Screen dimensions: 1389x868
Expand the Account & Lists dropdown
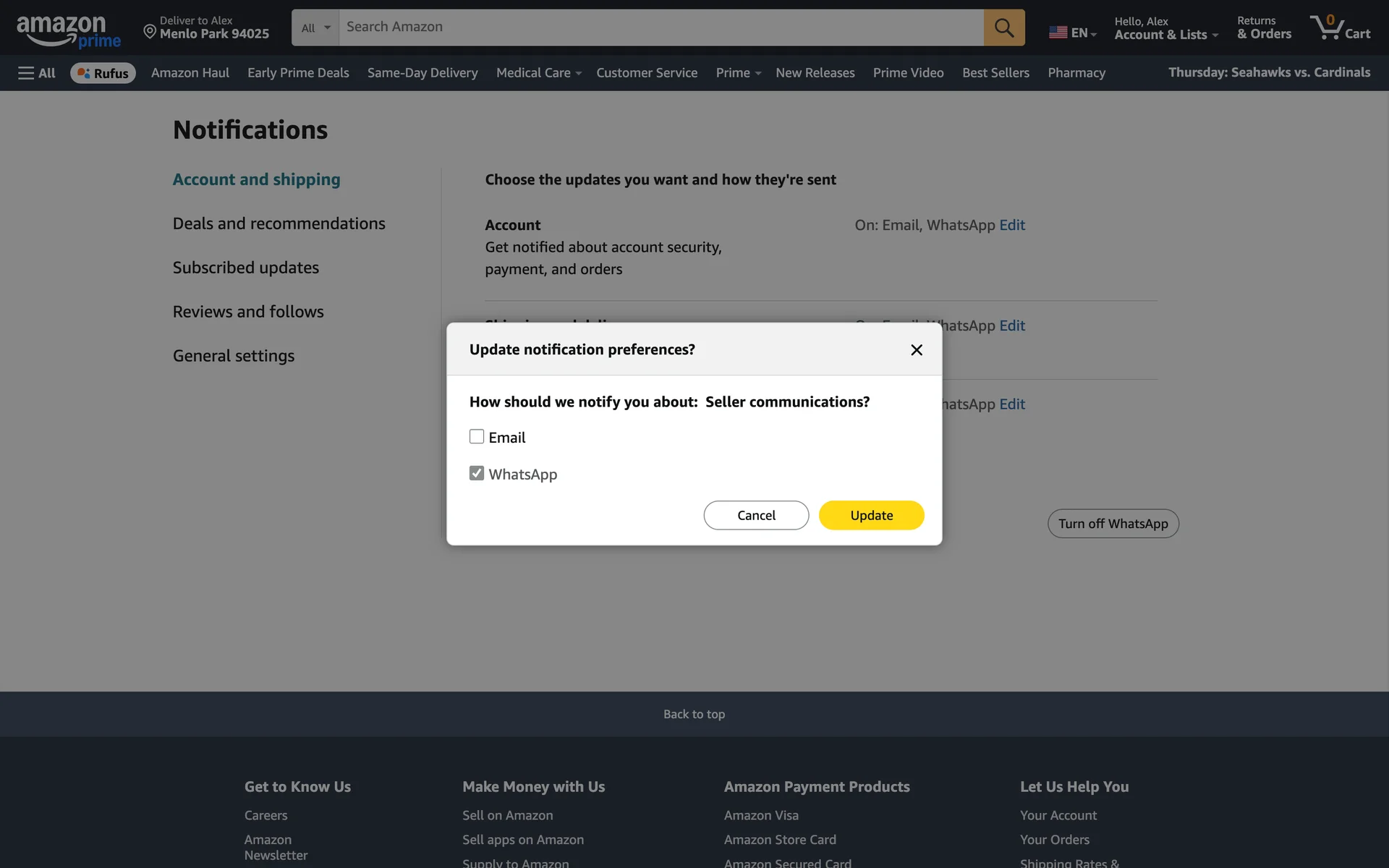(x=1165, y=35)
